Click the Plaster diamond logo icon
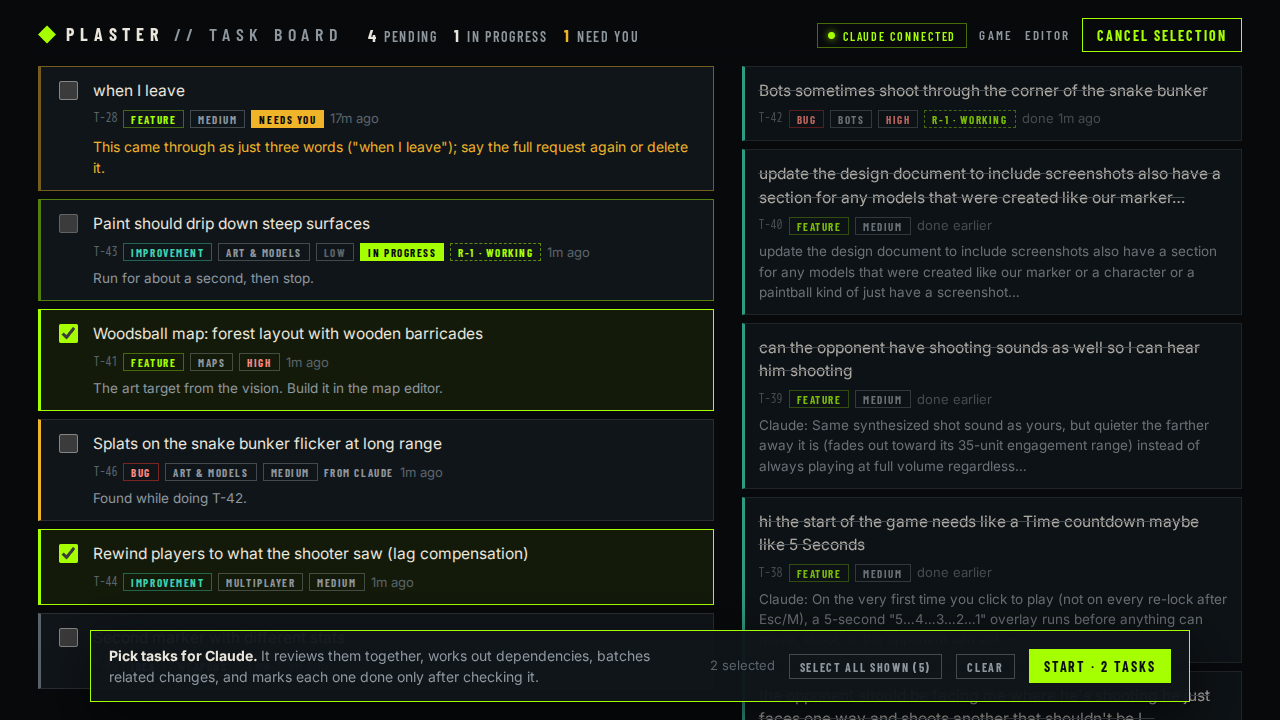 point(47,35)
